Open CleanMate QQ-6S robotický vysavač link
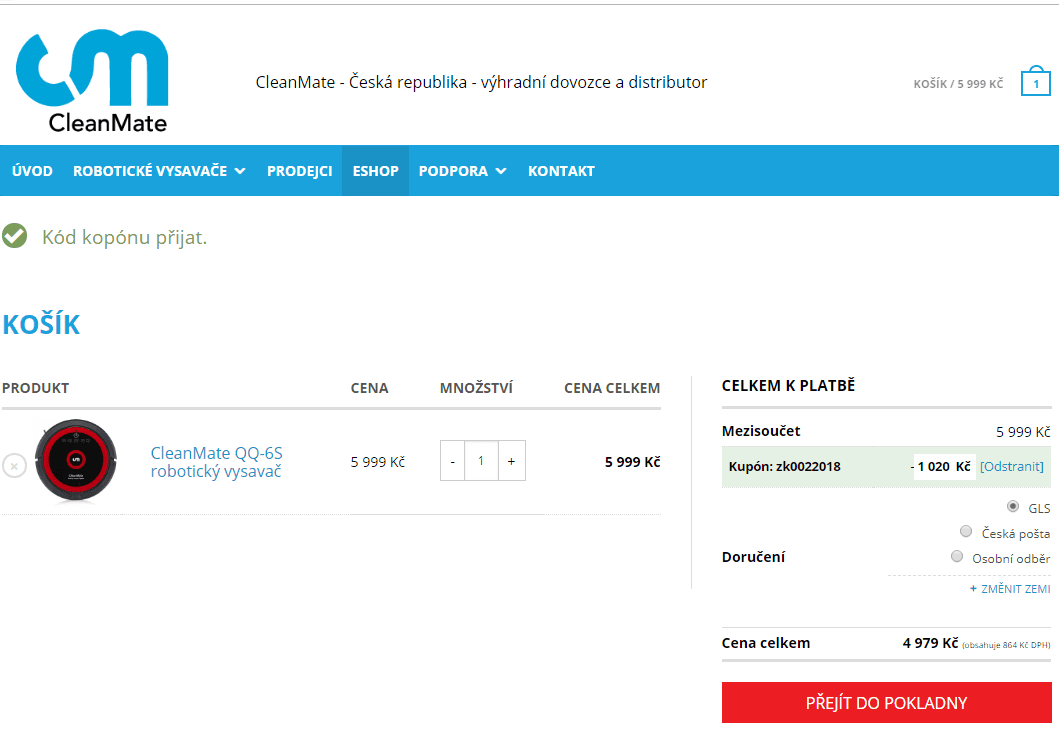Viewport: 1059px width, 739px height. point(216,462)
